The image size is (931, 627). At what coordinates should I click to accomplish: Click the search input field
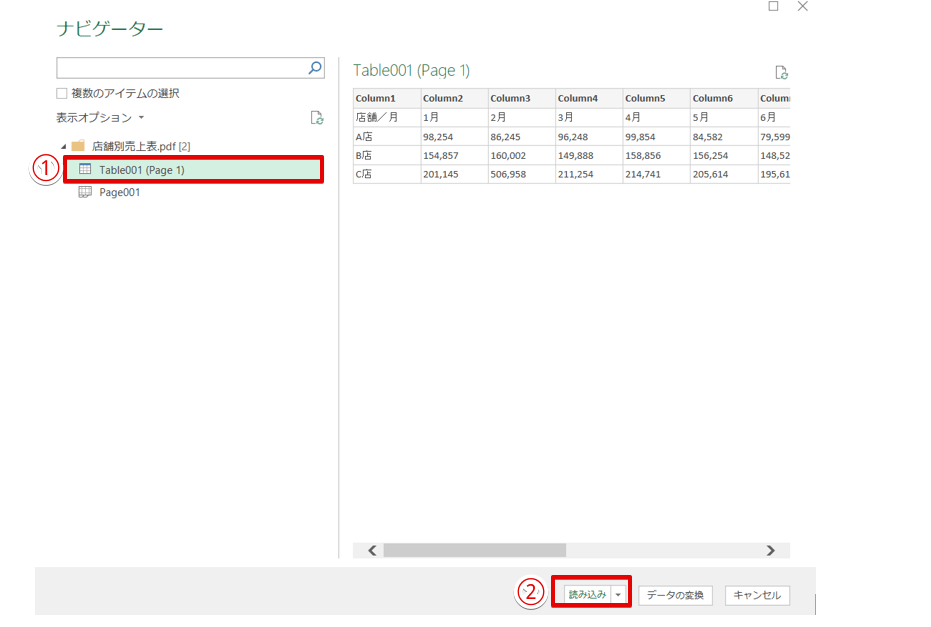coord(180,67)
